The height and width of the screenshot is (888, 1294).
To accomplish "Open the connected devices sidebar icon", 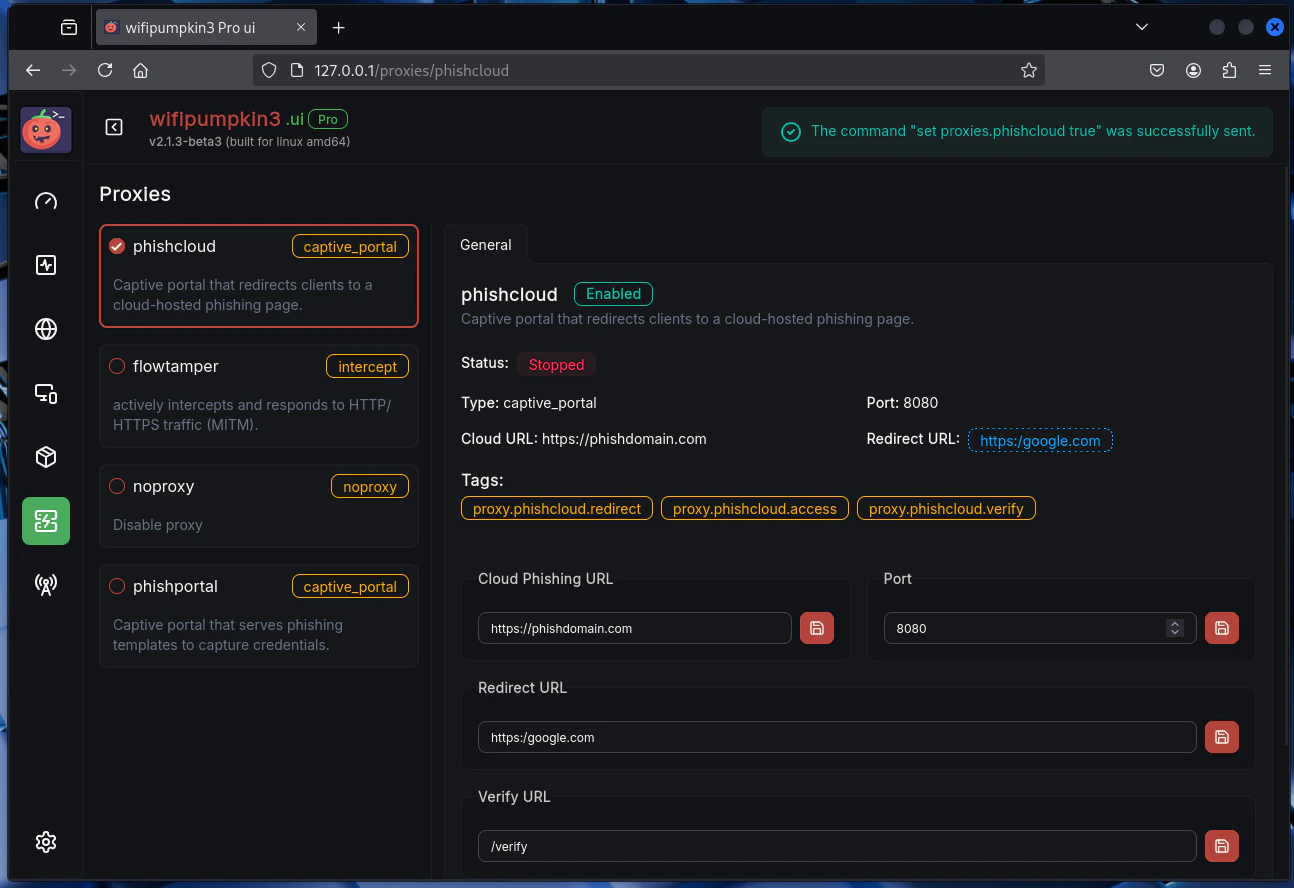I will (46, 393).
